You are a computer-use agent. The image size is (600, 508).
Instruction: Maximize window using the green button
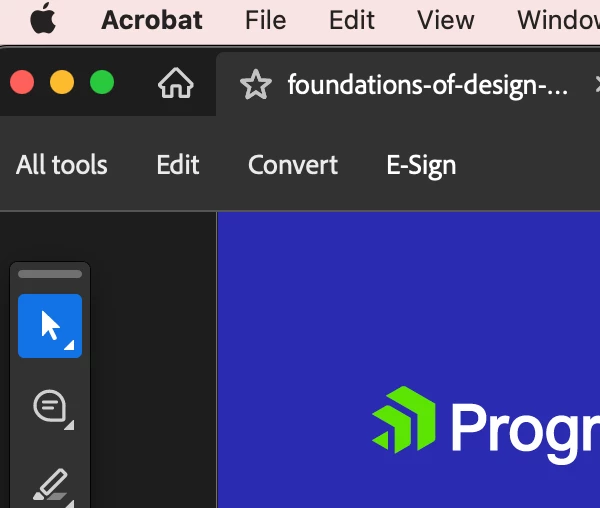click(x=102, y=82)
